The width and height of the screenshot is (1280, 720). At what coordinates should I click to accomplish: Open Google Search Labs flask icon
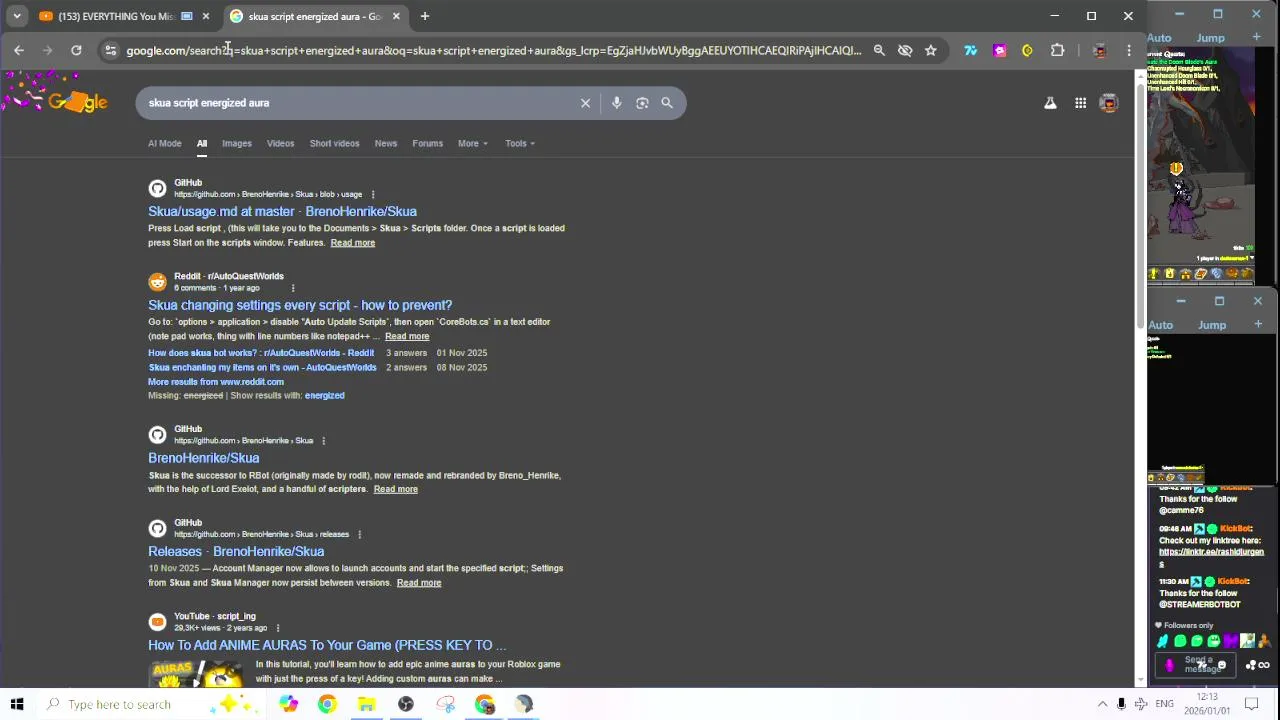1050,103
